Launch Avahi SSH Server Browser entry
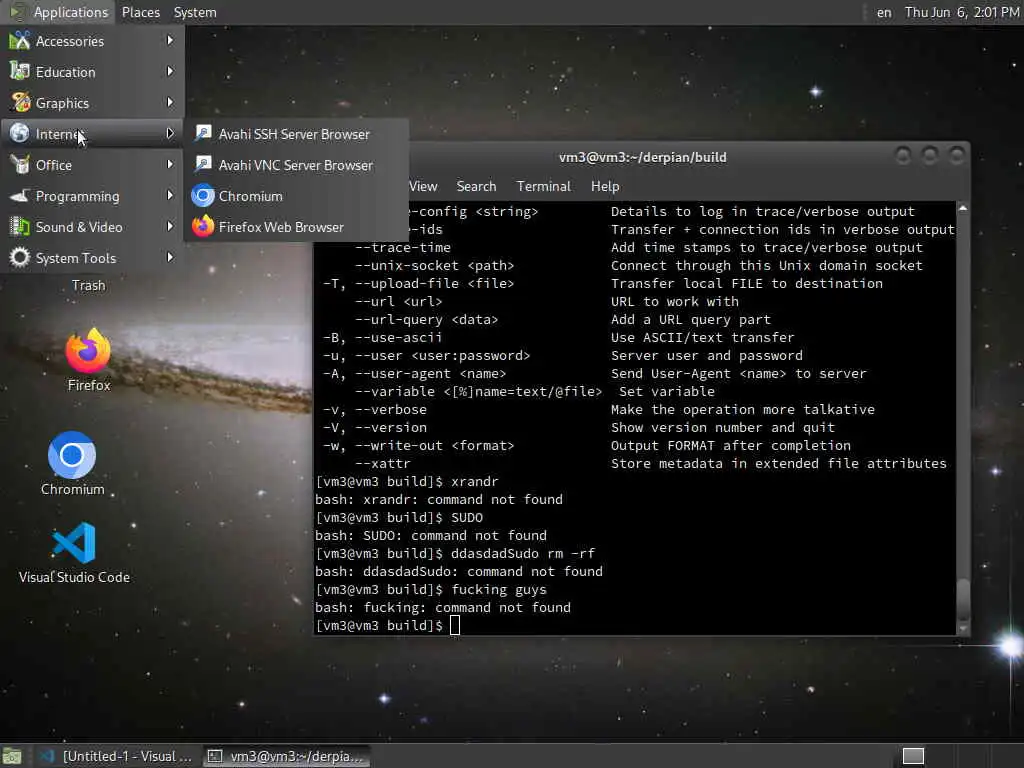The height and width of the screenshot is (768, 1024). coord(296,134)
